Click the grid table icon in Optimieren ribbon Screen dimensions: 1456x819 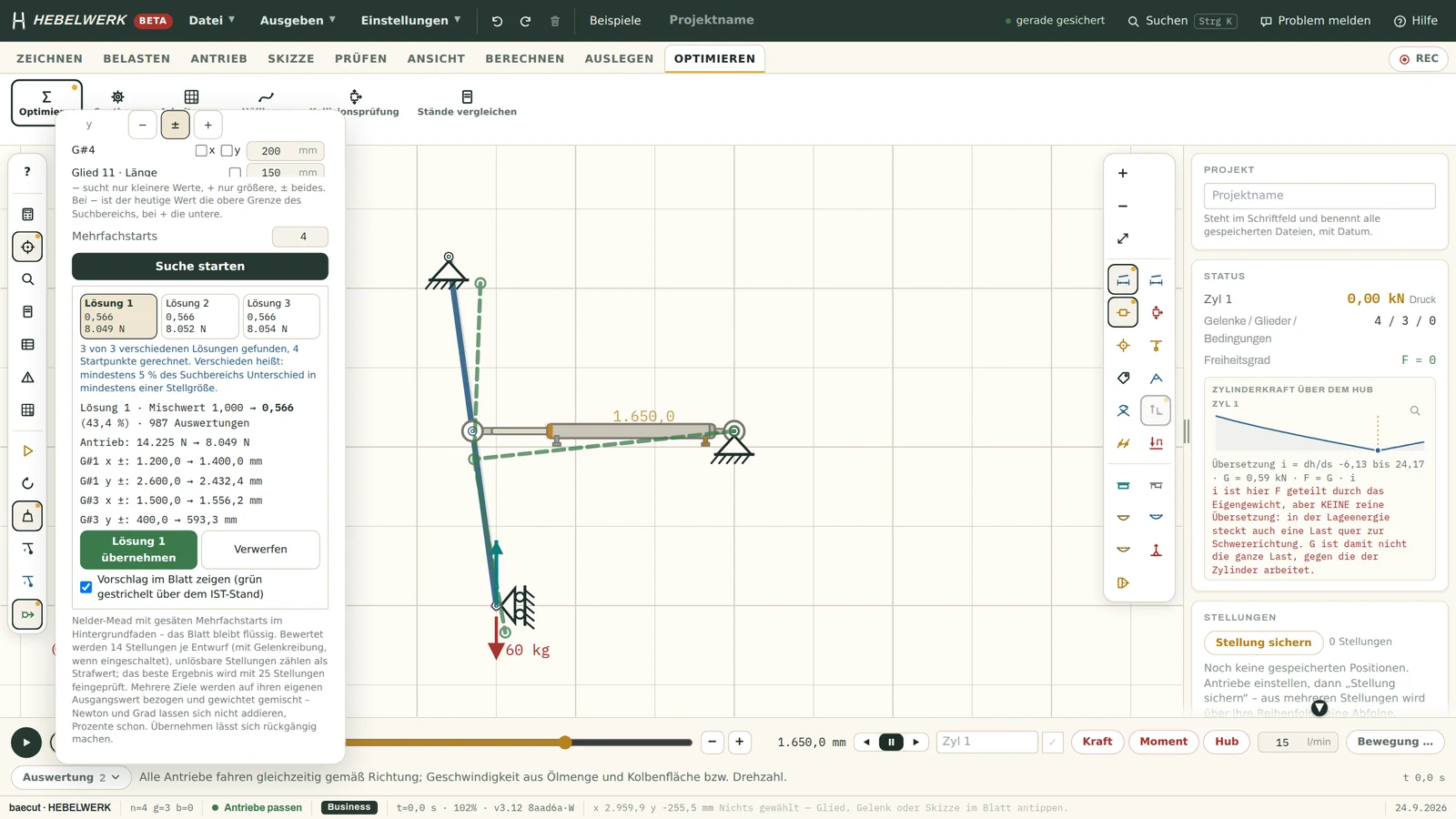tap(191, 96)
